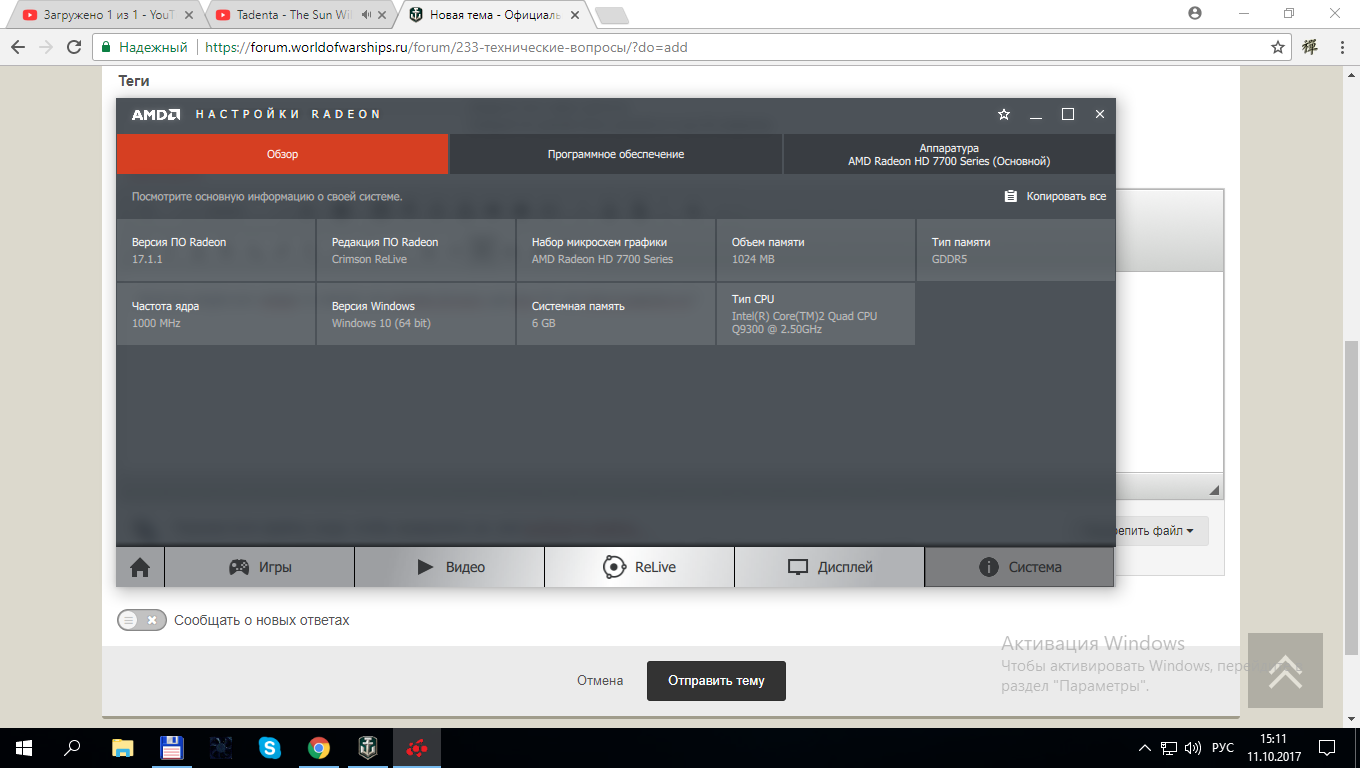Click the network tray icon
The height and width of the screenshot is (768, 1360).
1169,747
